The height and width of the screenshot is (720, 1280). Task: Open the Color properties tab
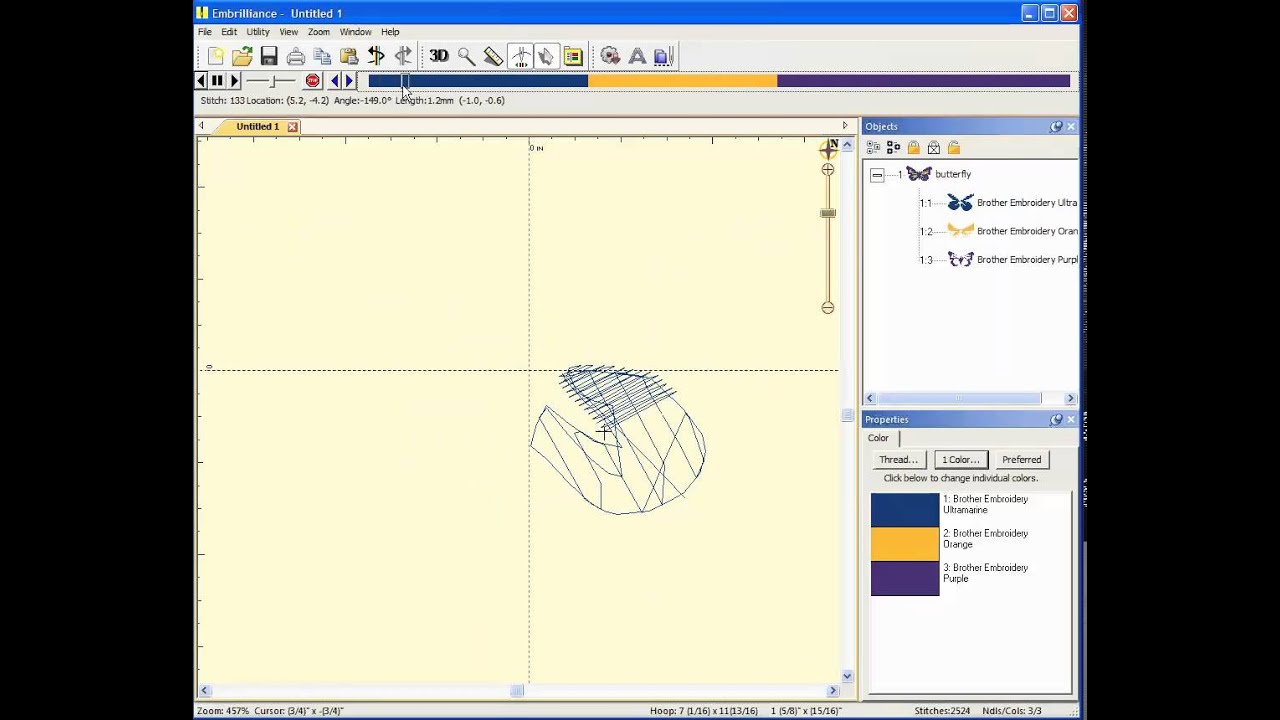pos(878,438)
